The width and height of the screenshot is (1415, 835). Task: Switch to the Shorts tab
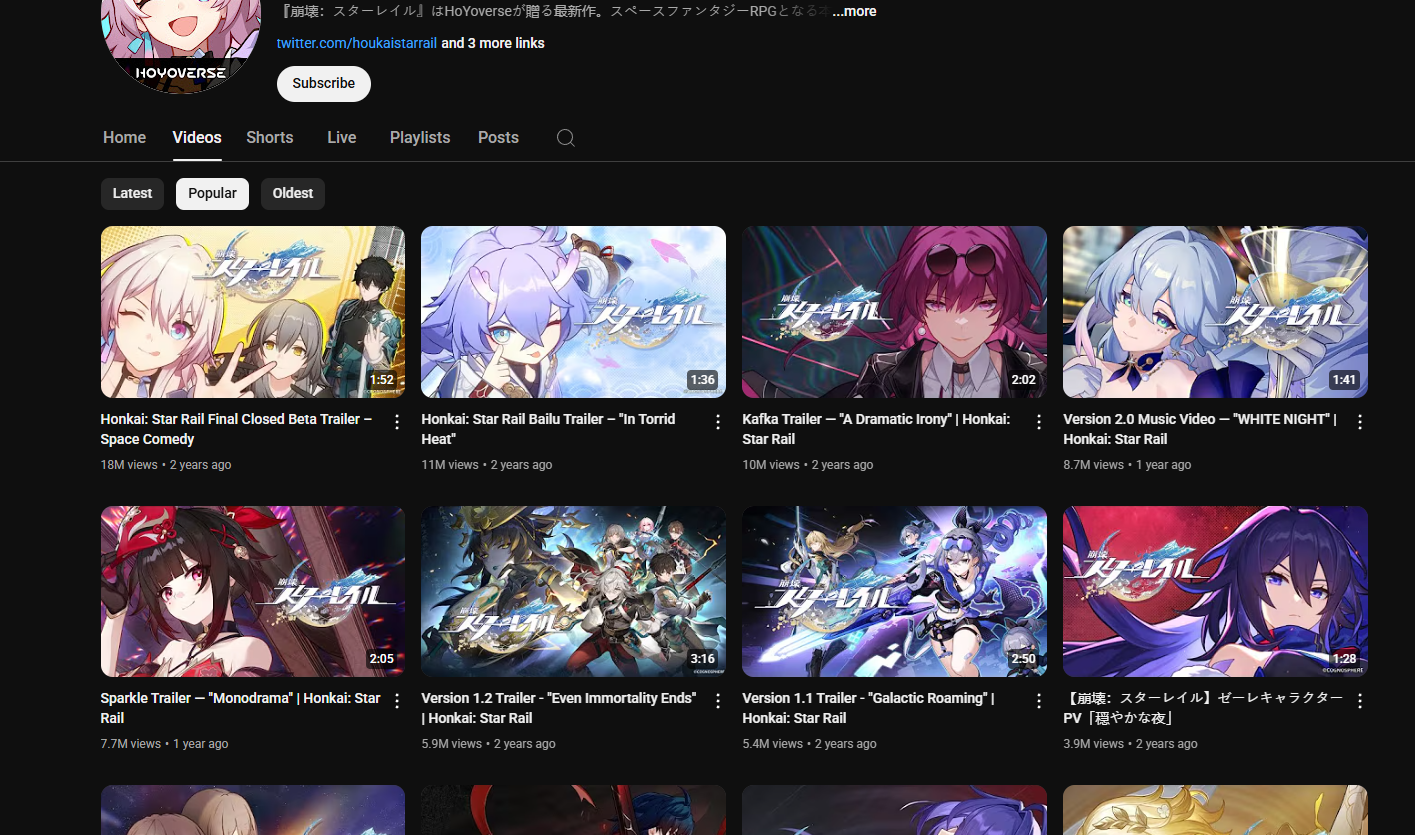(x=270, y=138)
